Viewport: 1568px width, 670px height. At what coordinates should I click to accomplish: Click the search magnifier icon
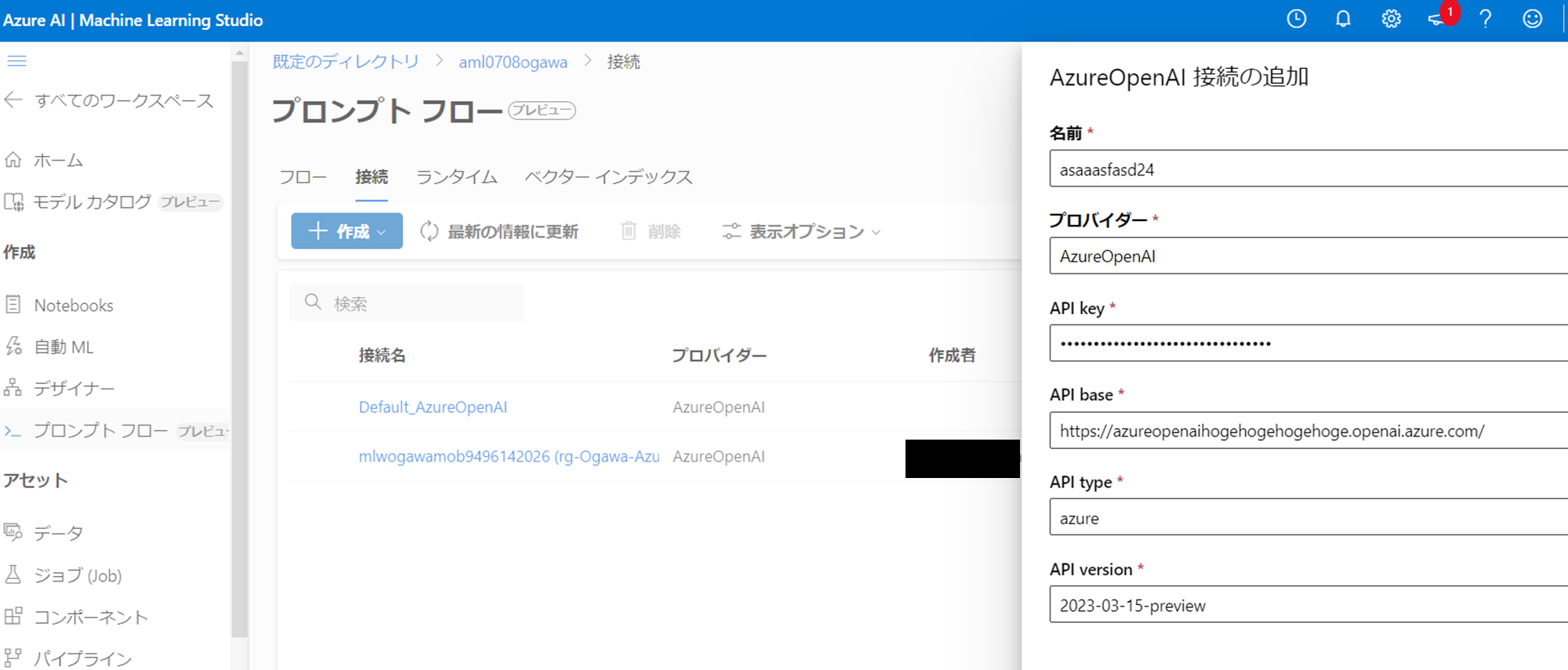[x=313, y=302]
